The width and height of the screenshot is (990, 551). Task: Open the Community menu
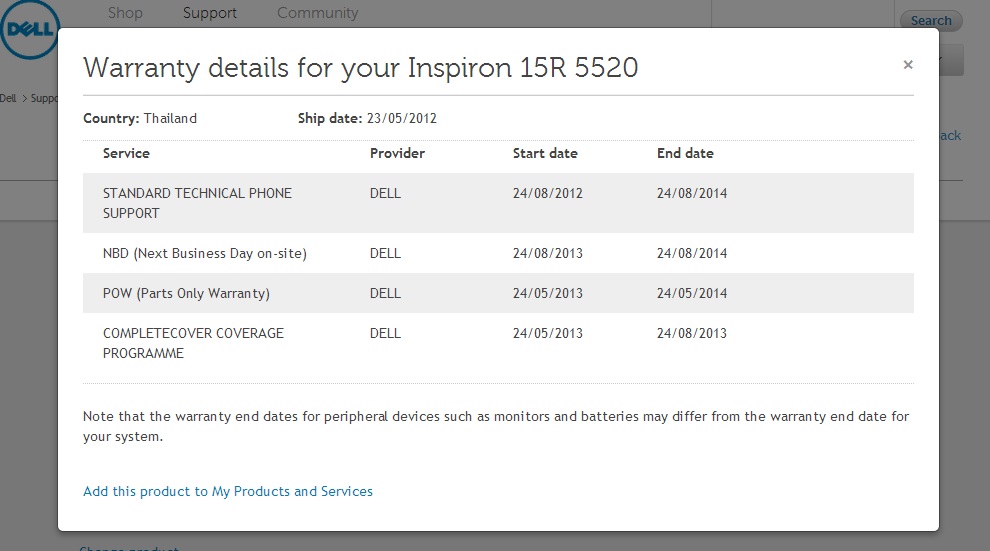(317, 13)
